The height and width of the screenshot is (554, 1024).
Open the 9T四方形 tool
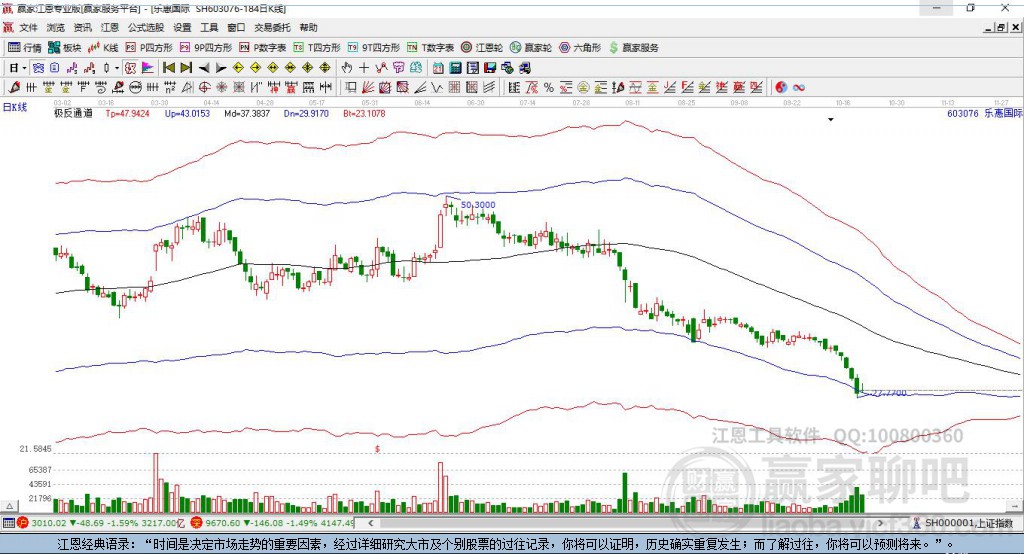(x=373, y=48)
